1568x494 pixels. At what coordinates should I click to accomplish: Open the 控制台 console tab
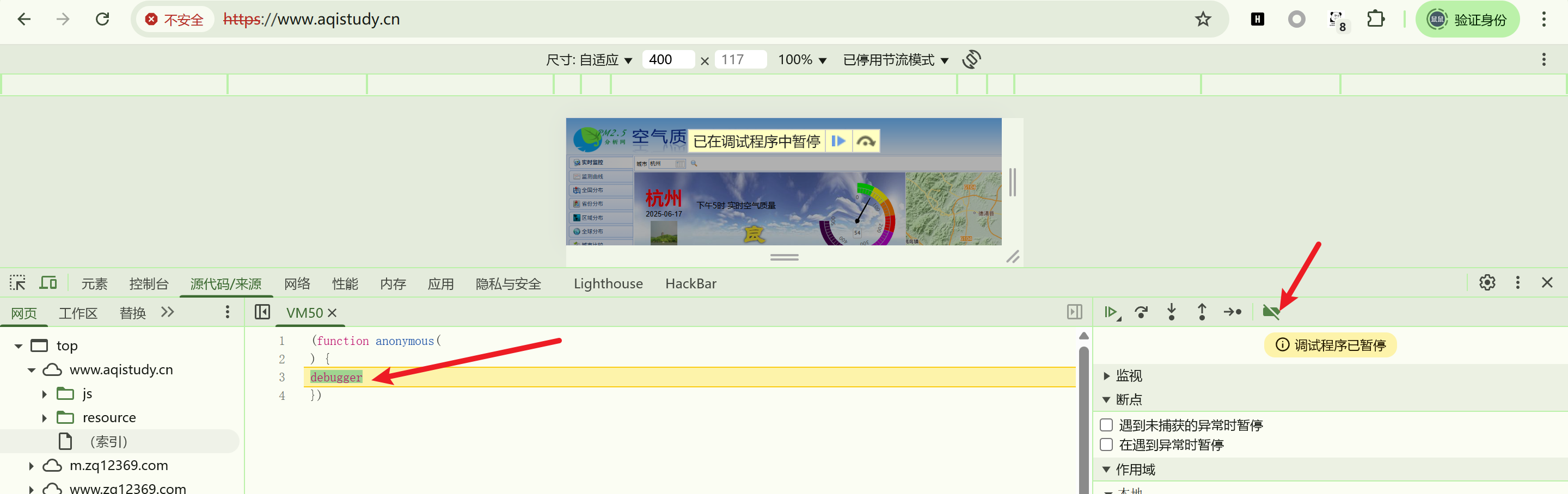(x=149, y=283)
